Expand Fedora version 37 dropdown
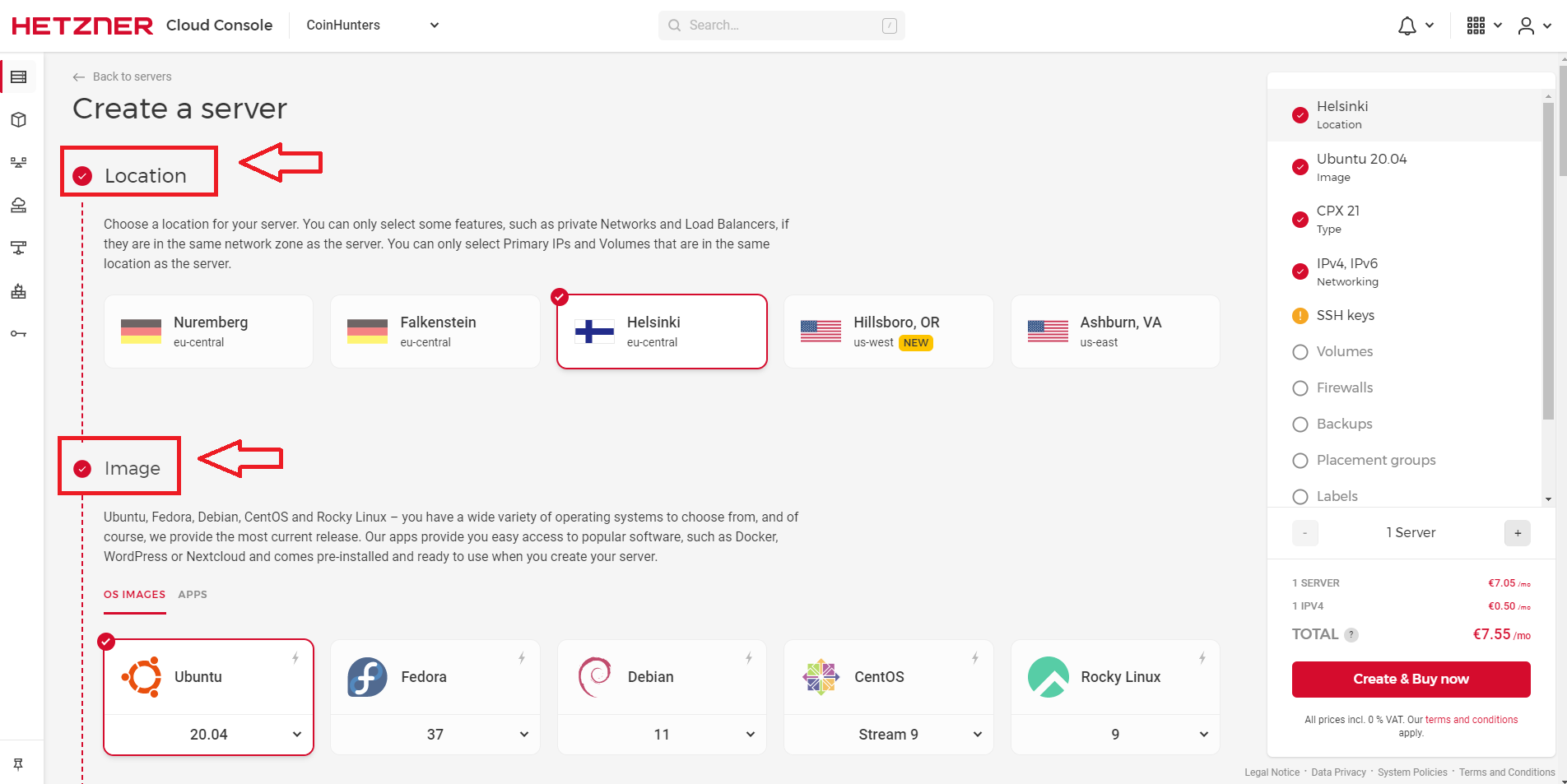This screenshot has width=1567, height=784. [x=435, y=735]
